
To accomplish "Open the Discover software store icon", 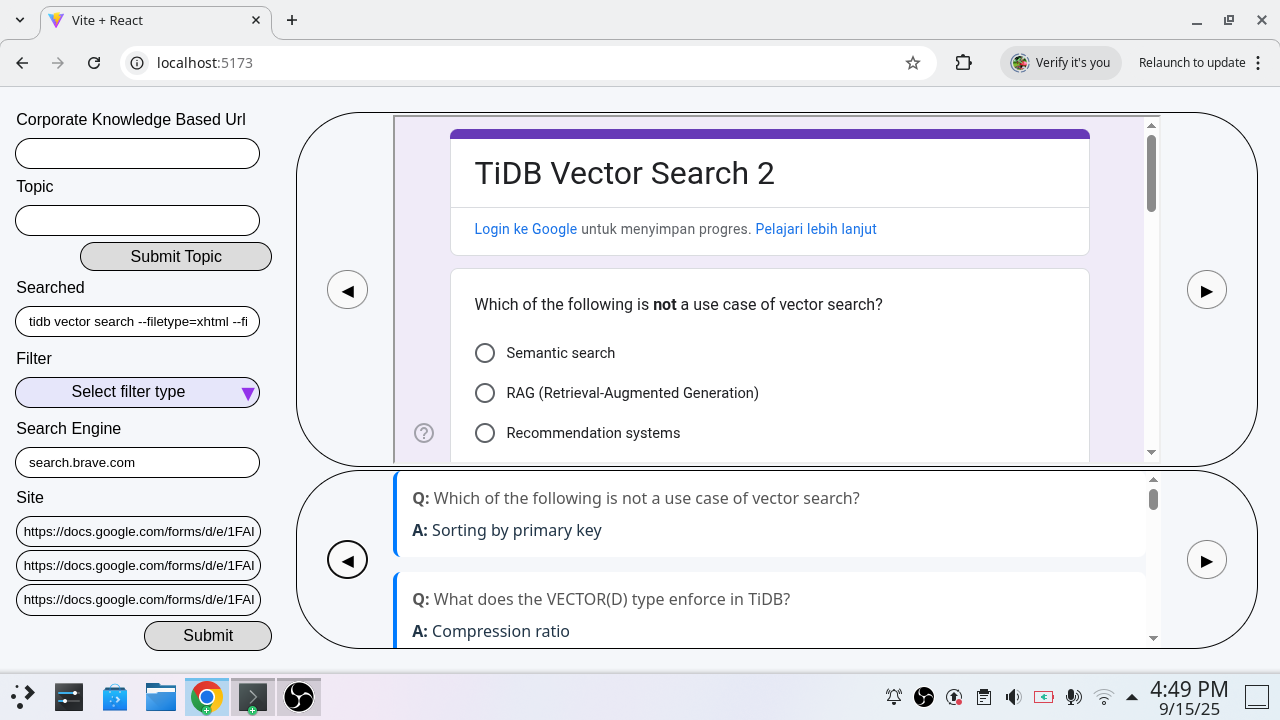I will point(114,697).
